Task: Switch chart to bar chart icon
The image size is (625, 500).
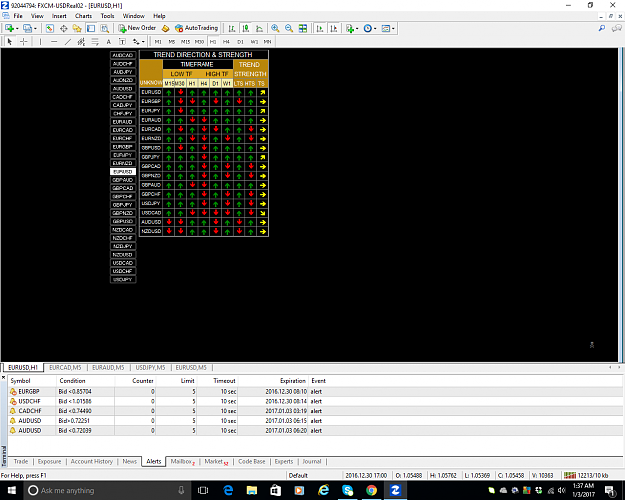Action: pyautogui.click(x=232, y=28)
